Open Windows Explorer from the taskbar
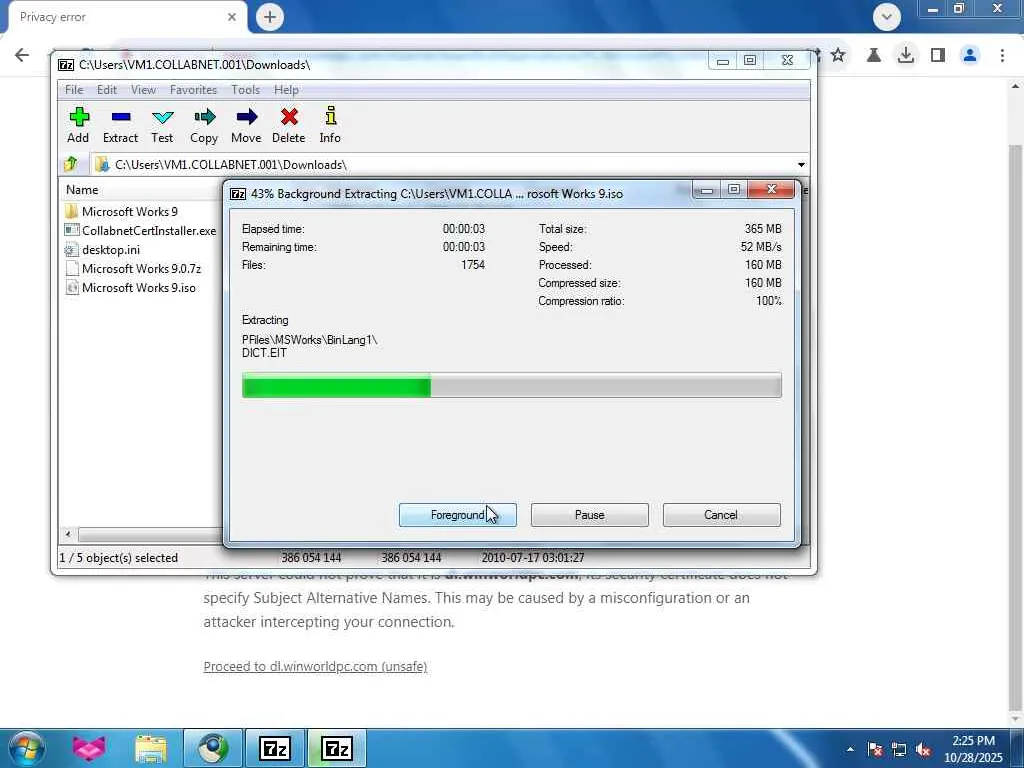This screenshot has height=768, width=1024. pyautogui.click(x=152, y=748)
